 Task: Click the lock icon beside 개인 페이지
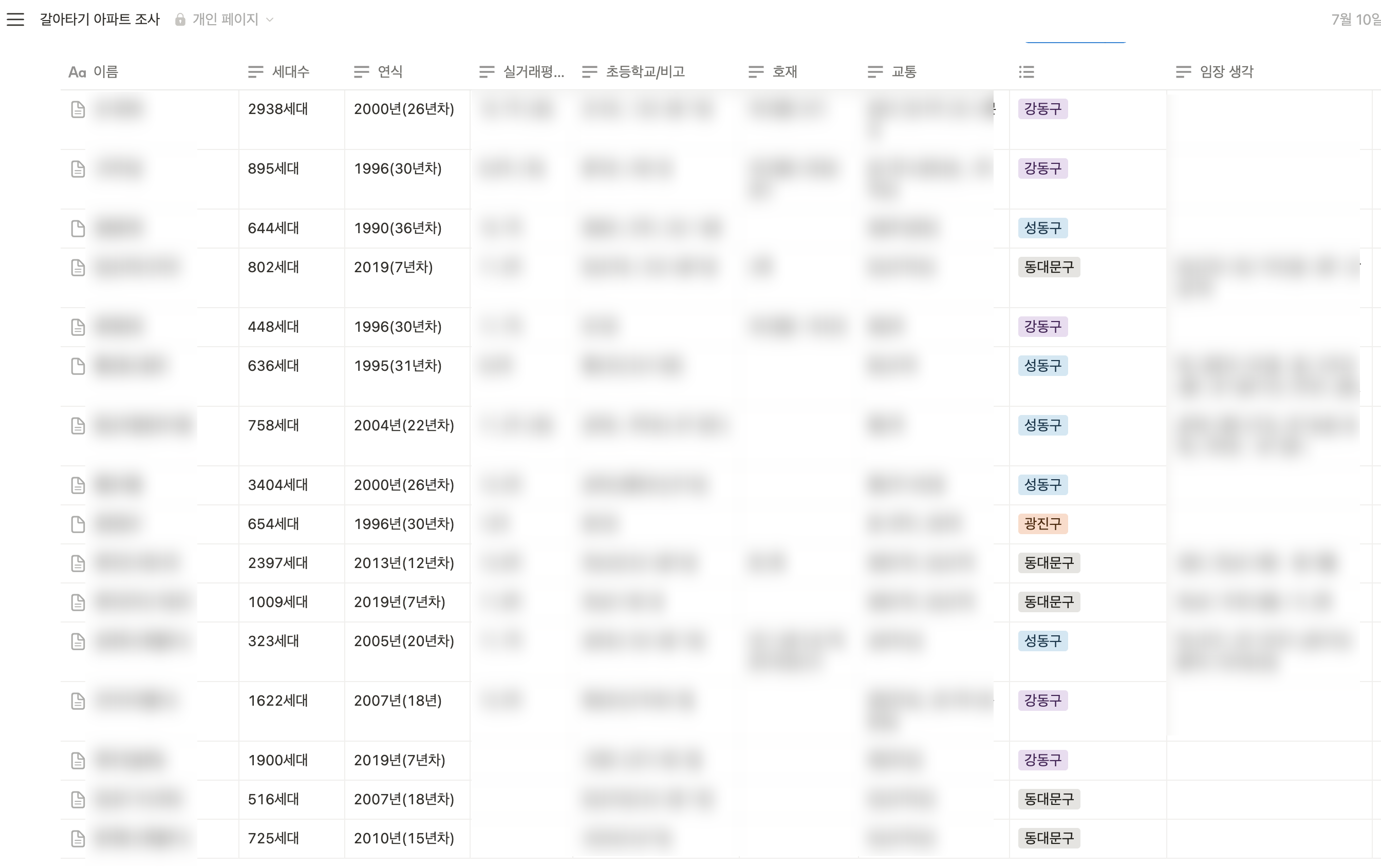click(x=180, y=20)
